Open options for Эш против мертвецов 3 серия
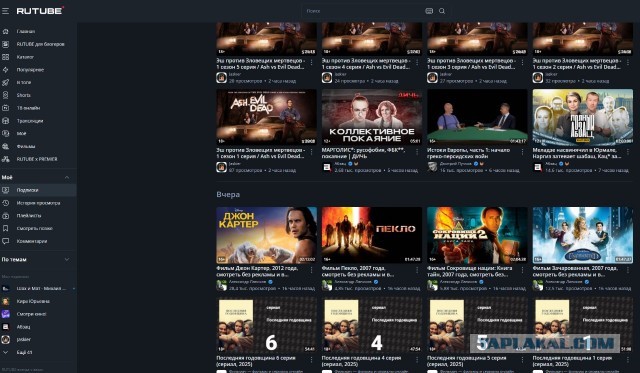This screenshot has width=640, height=373. [522, 63]
